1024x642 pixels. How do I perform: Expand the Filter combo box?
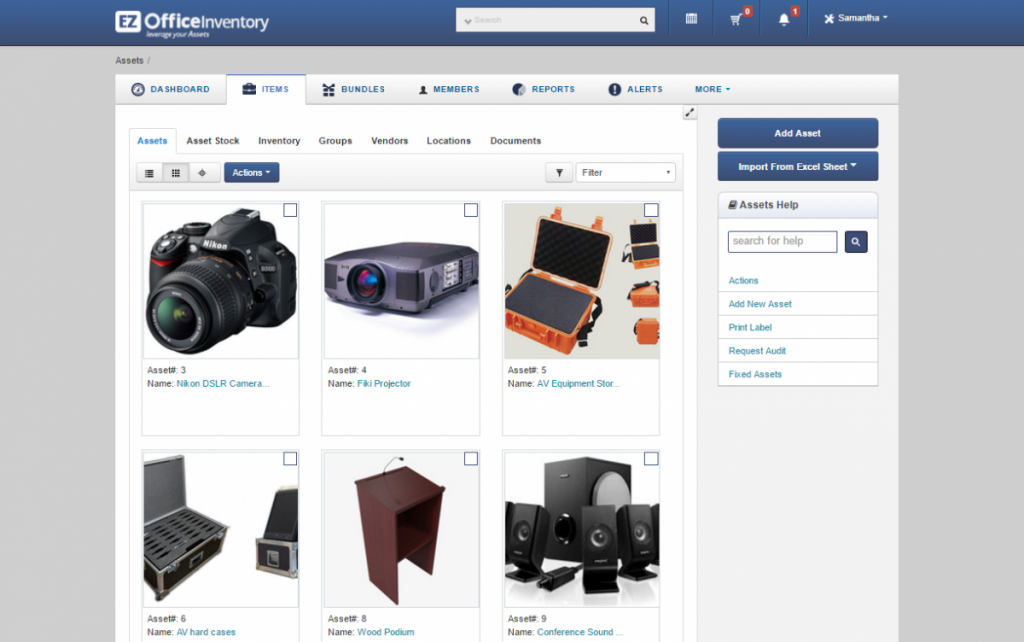625,172
